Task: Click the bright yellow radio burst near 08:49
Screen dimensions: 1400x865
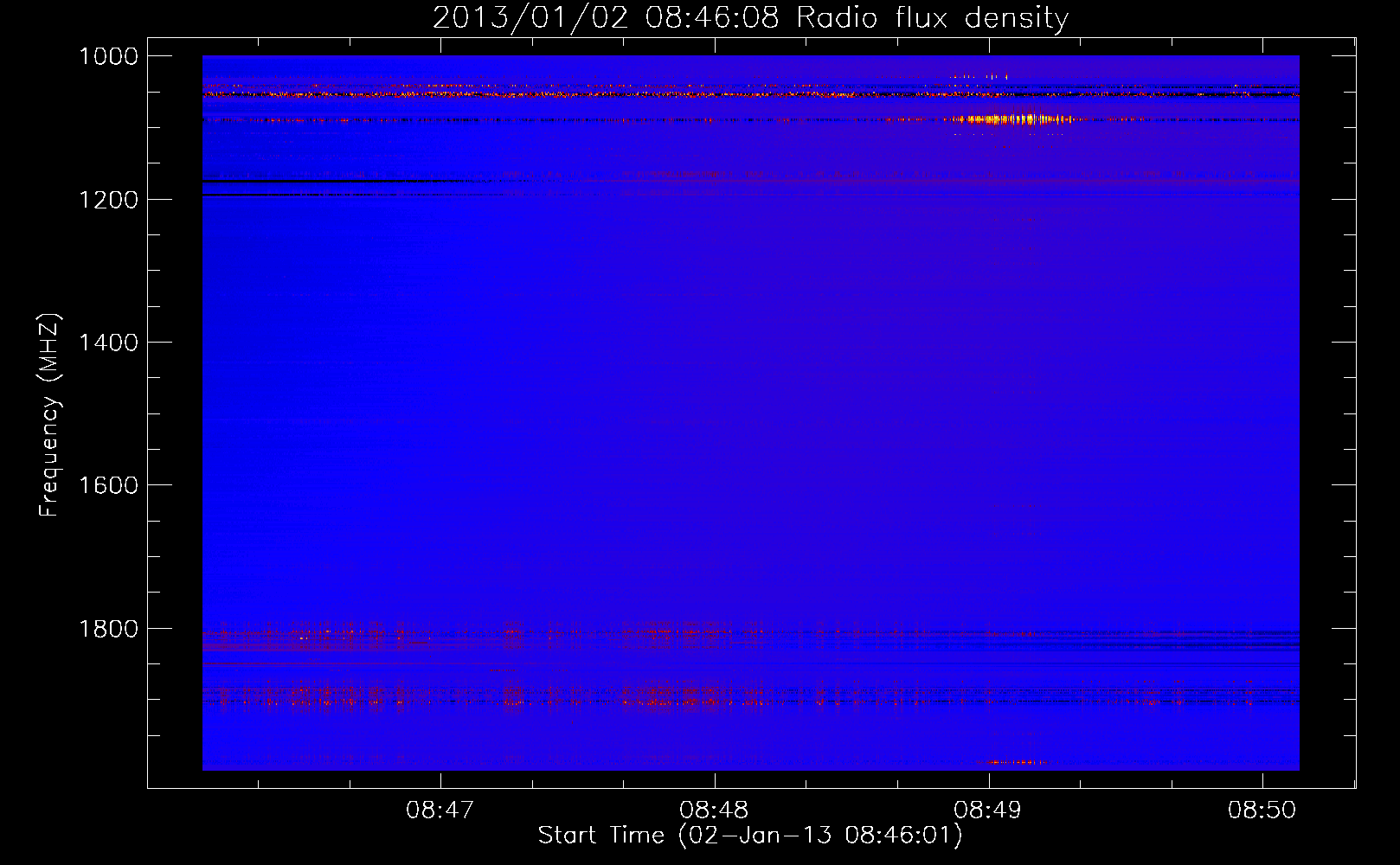Action: (x=1011, y=119)
